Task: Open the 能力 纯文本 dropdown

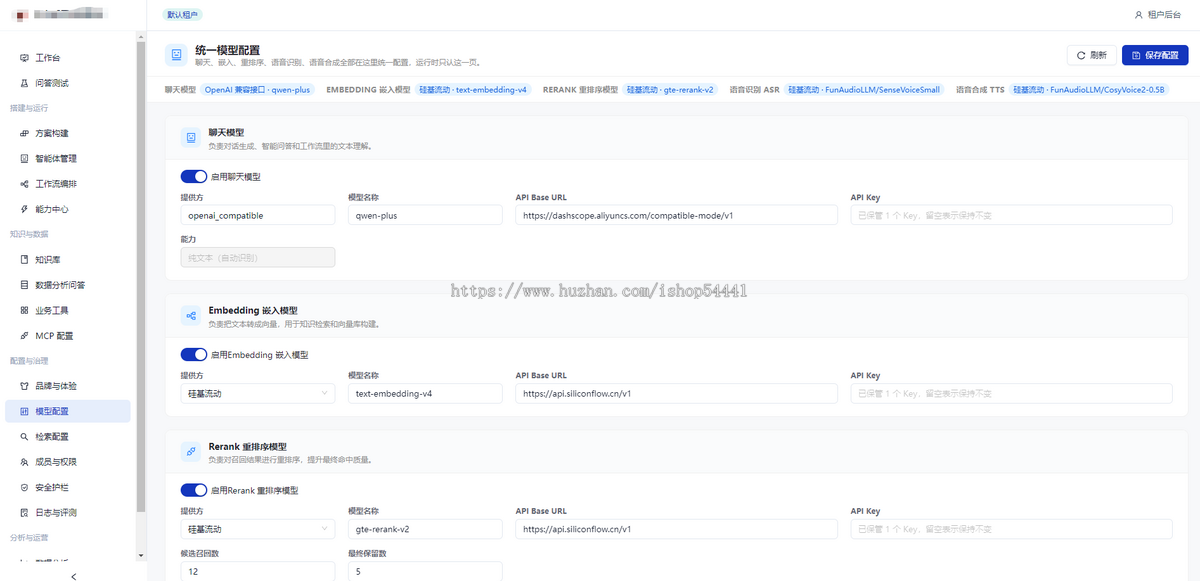Action: [x=258, y=257]
